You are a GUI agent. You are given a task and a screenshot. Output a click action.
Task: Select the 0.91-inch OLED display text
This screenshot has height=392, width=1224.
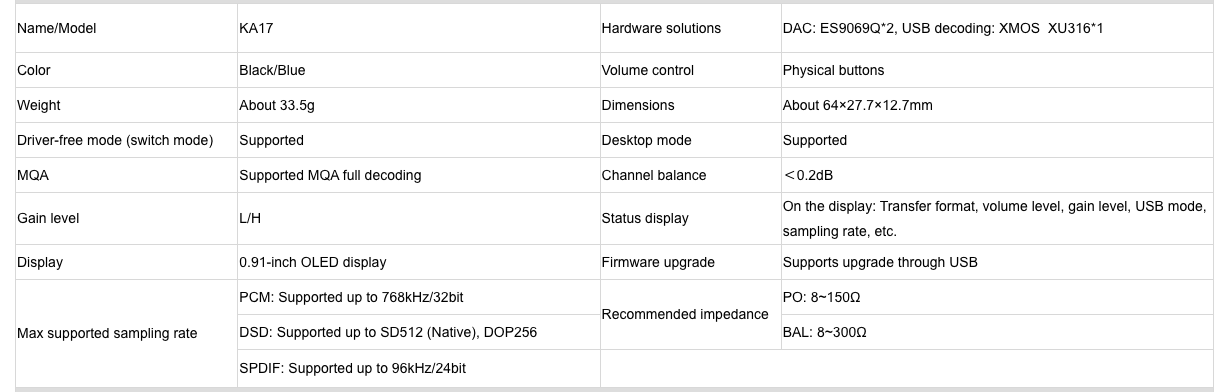(312, 262)
